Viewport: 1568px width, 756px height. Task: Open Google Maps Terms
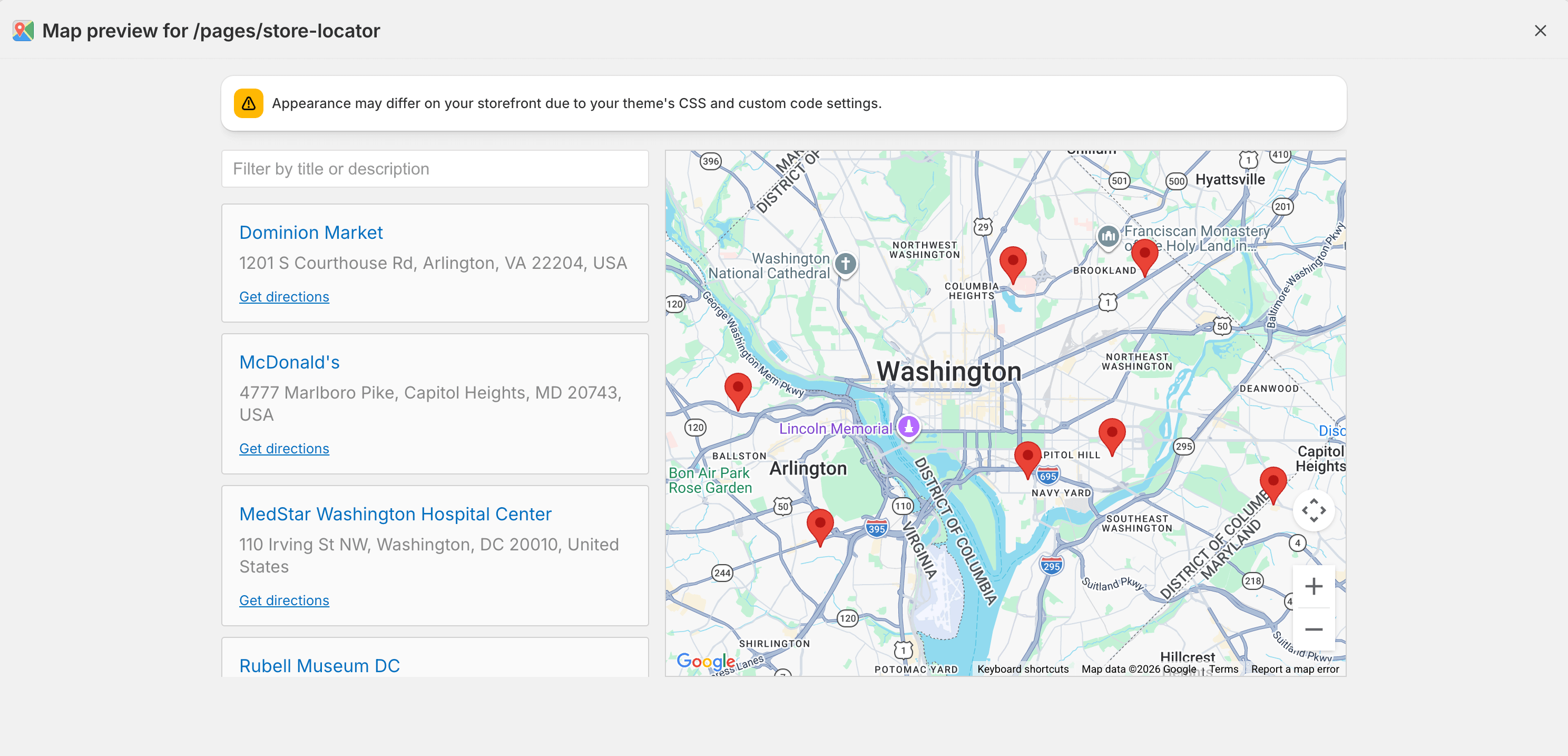[1223, 668]
